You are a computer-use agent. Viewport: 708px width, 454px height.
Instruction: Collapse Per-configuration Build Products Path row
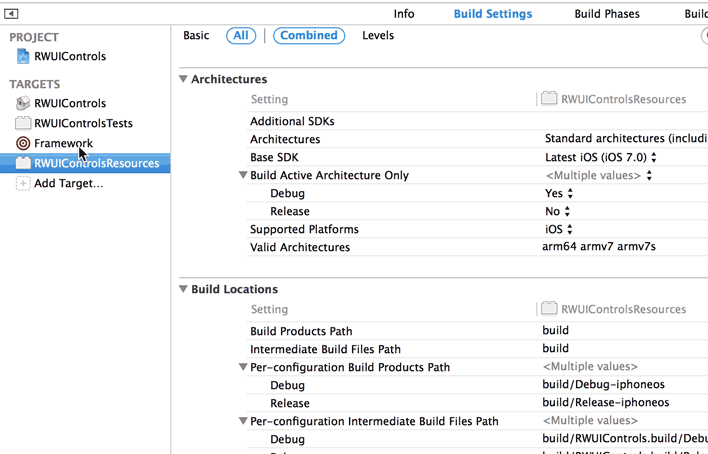tap(243, 367)
